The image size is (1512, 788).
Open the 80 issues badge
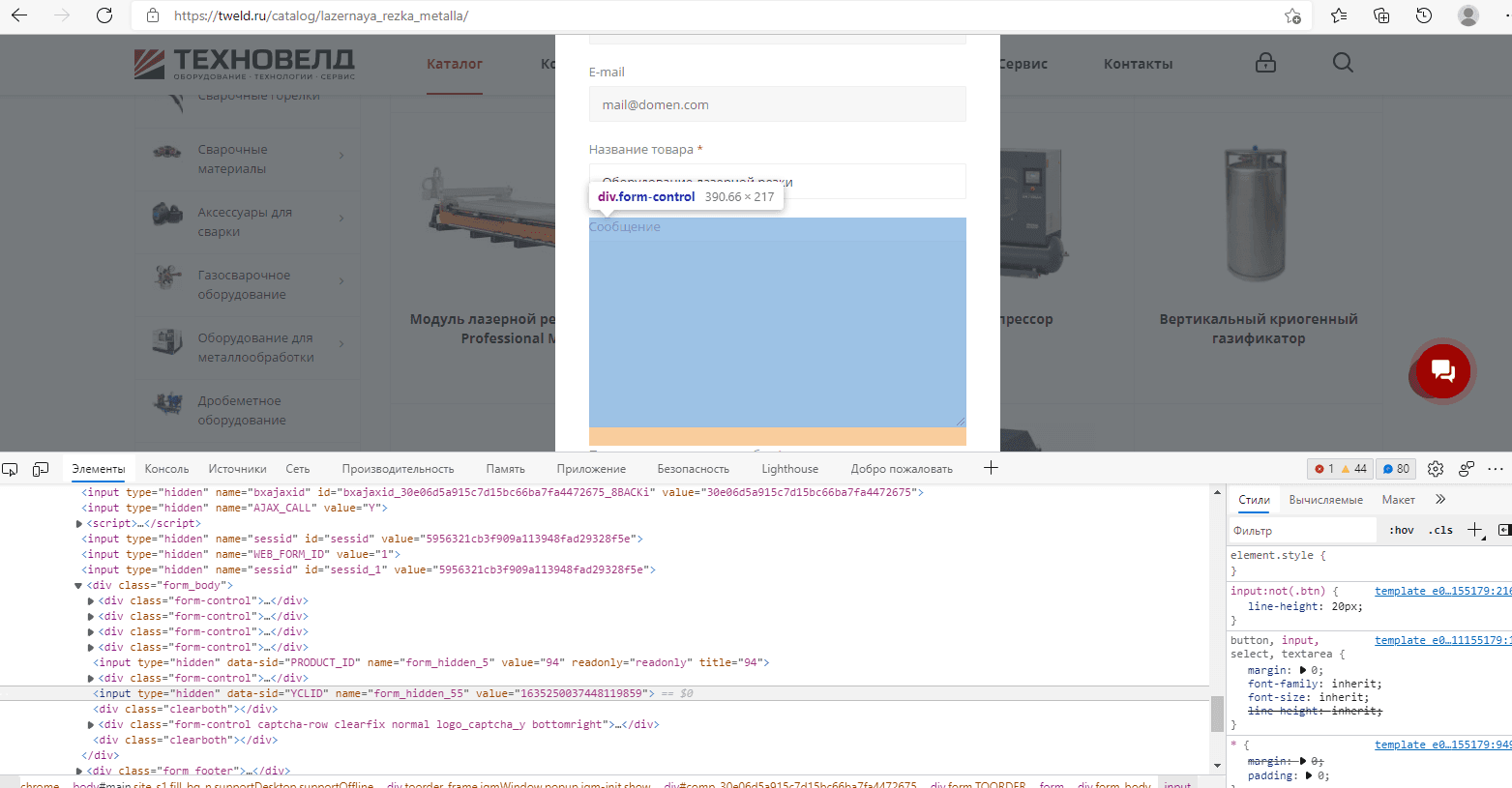1396,469
